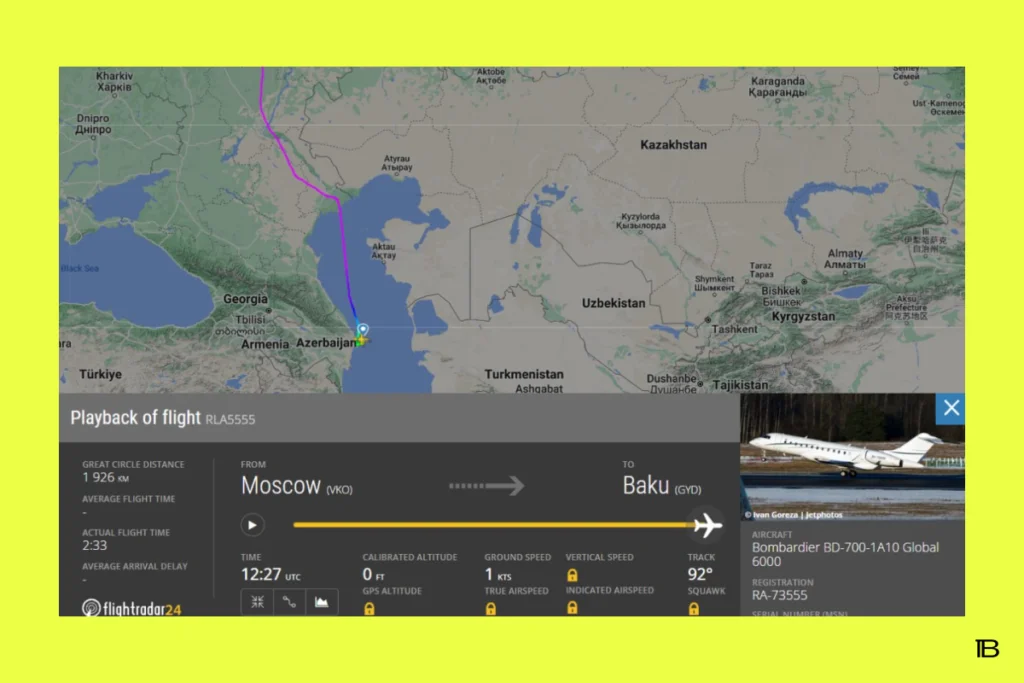The image size is (1024, 683).
Task: Click the center-on-aircraft map icon
Action: pos(257,602)
